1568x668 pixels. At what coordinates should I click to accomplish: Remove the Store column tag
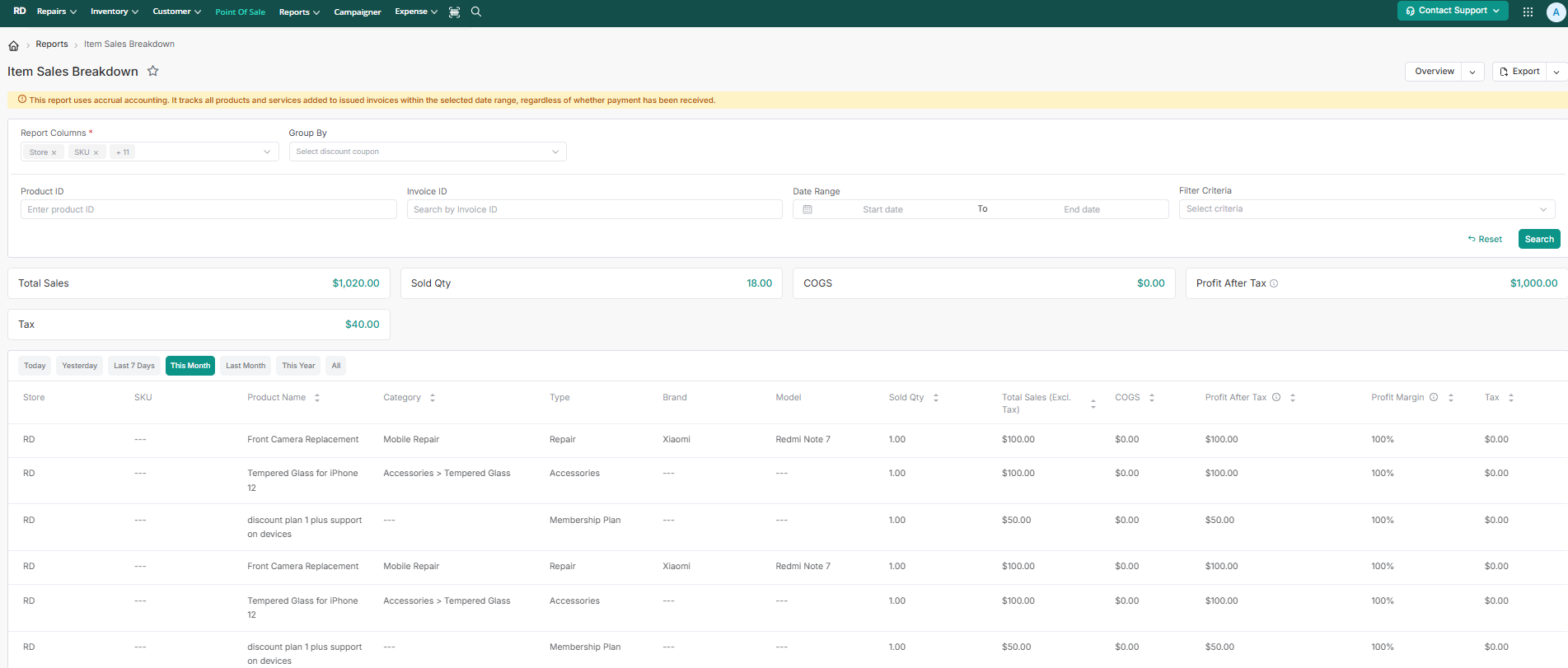[x=54, y=152]
